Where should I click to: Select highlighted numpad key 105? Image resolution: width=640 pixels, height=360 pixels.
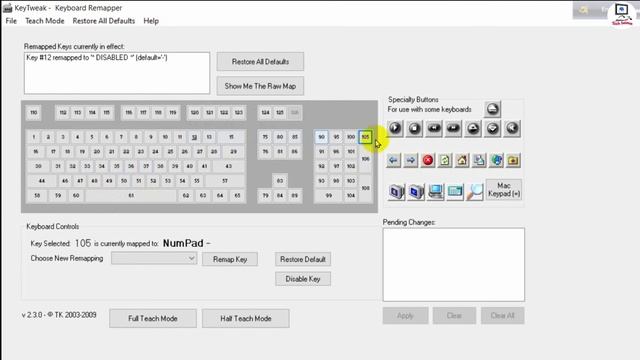point(365,137)
